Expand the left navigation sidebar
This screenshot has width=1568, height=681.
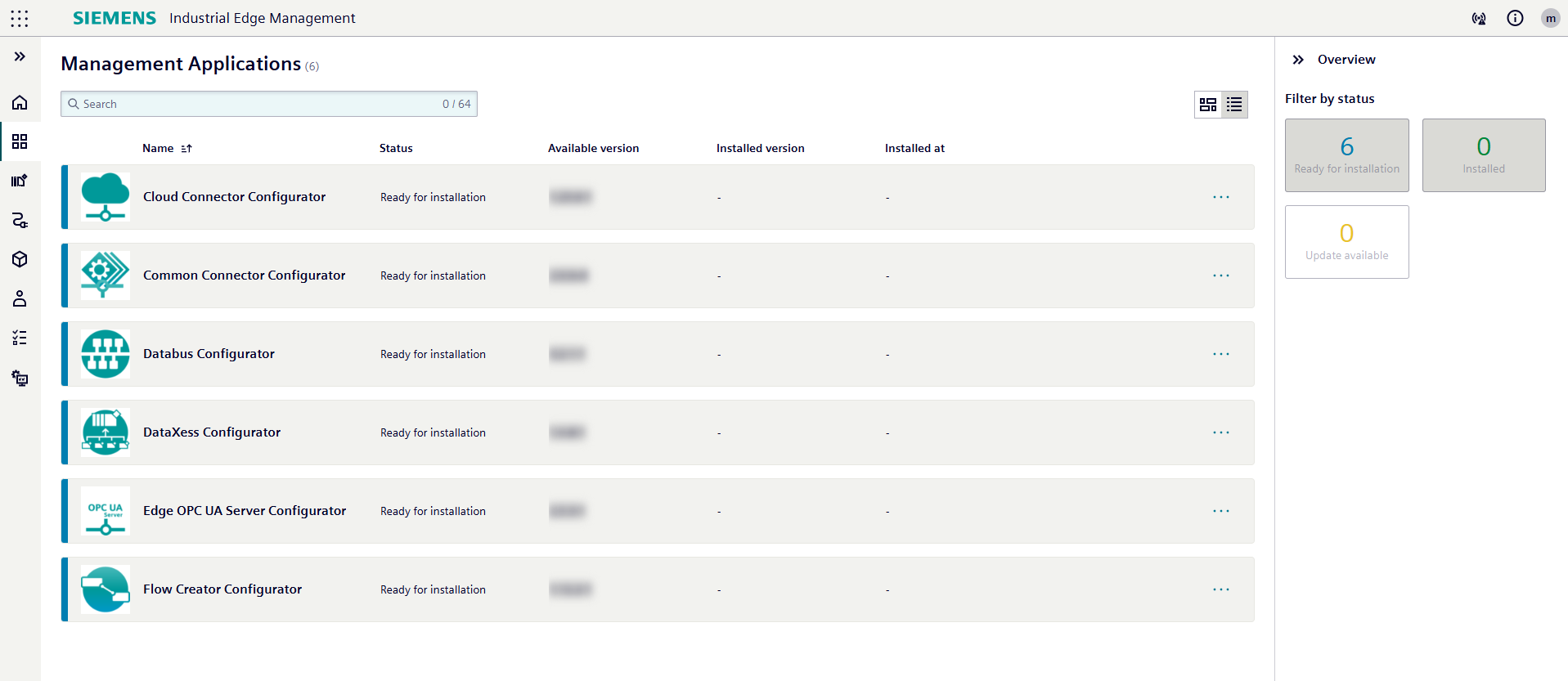pos(20,56)
